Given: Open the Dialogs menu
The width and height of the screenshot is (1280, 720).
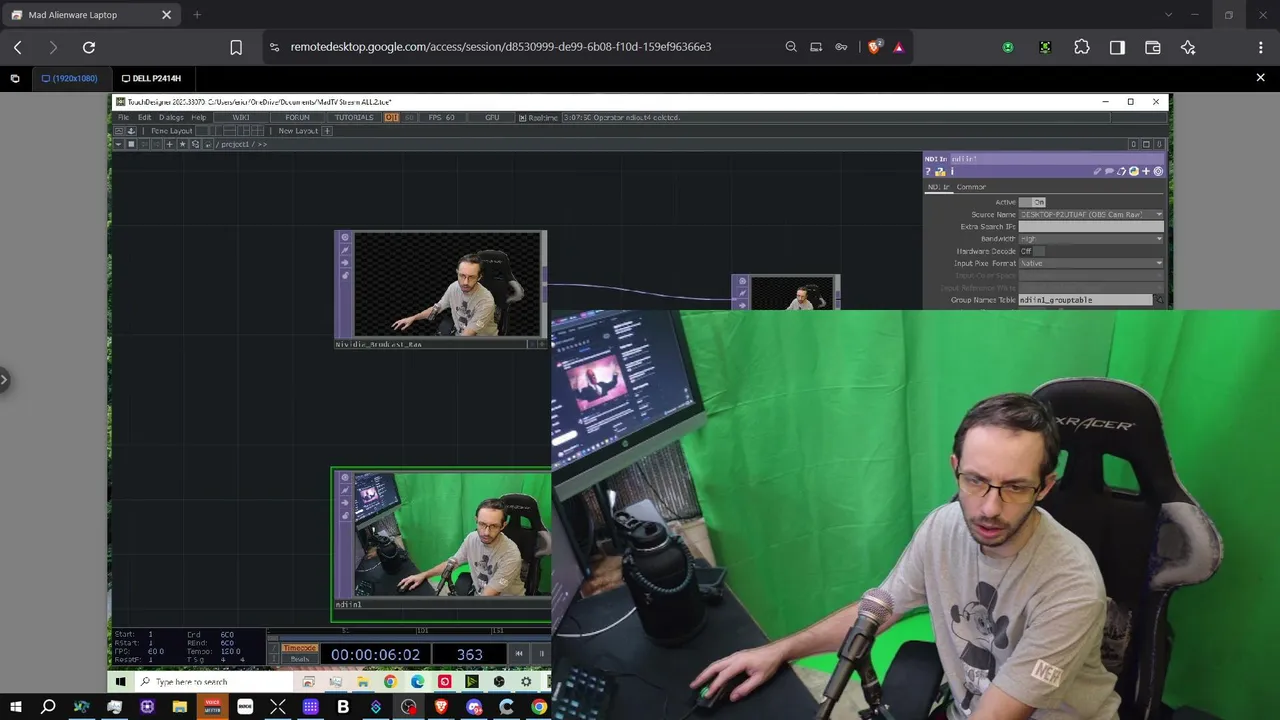Looking at the screenshot, I should pos(171,118).
